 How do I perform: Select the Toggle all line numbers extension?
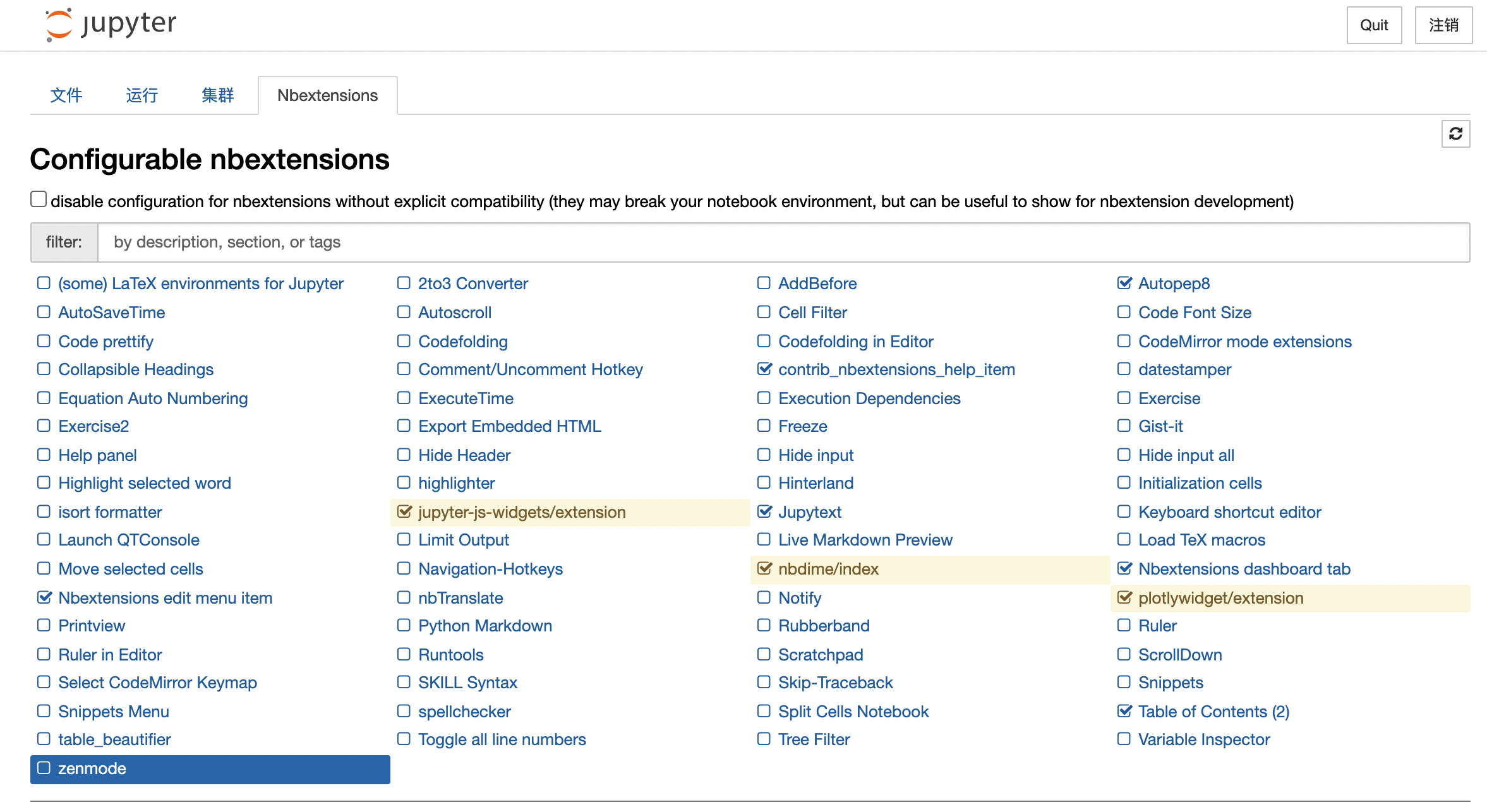502,739
